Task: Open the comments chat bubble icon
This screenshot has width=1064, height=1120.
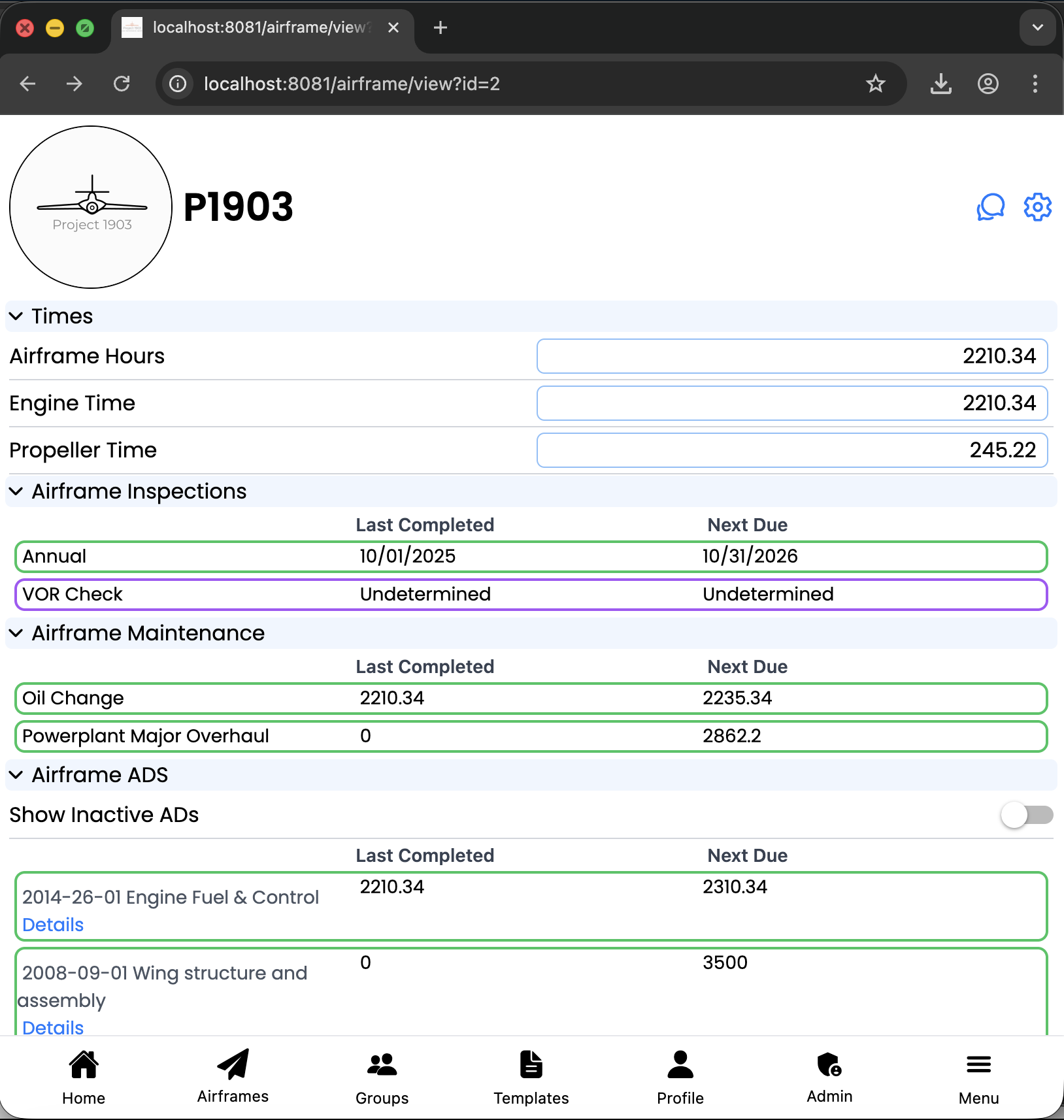Action: pos(990,207)
